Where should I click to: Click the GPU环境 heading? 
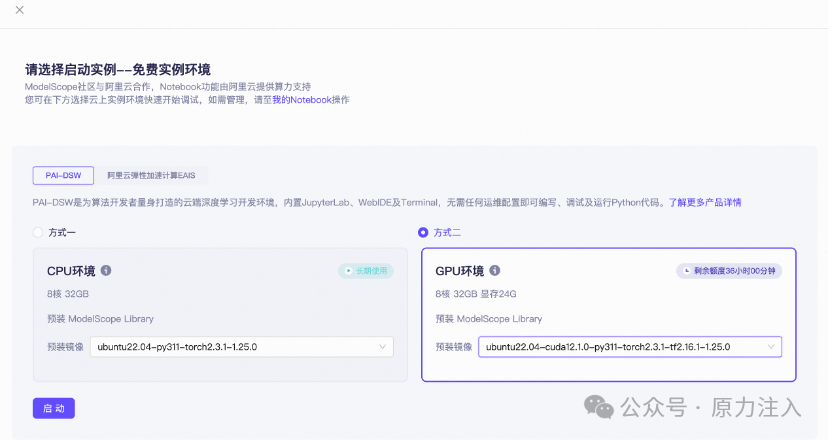point(459,271)
